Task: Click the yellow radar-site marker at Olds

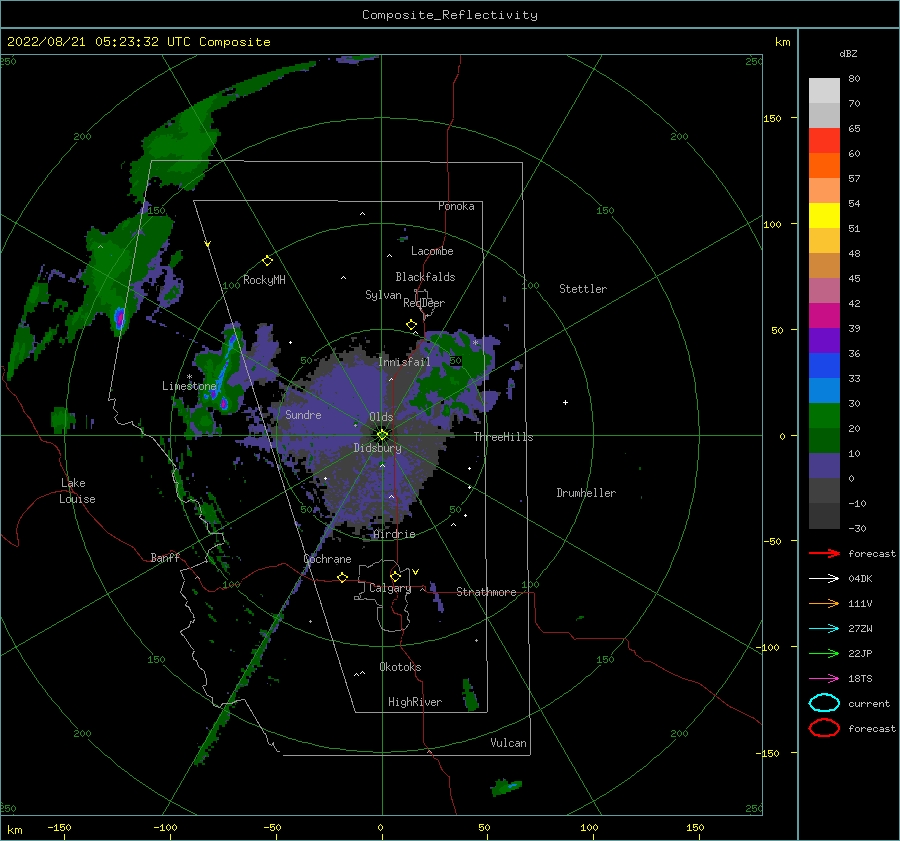Action: (x=382, y=435)
